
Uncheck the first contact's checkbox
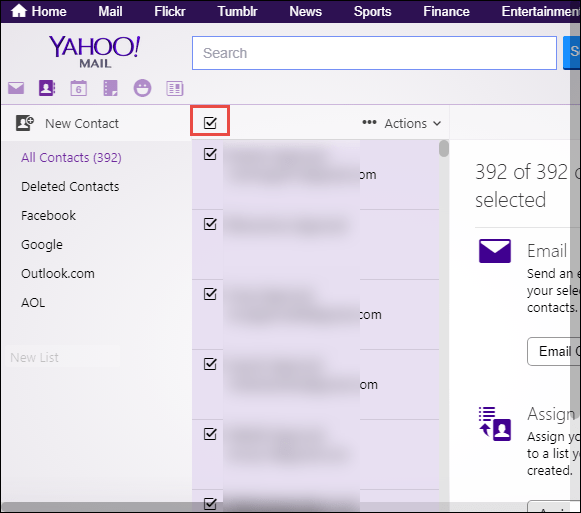point(210,154)
